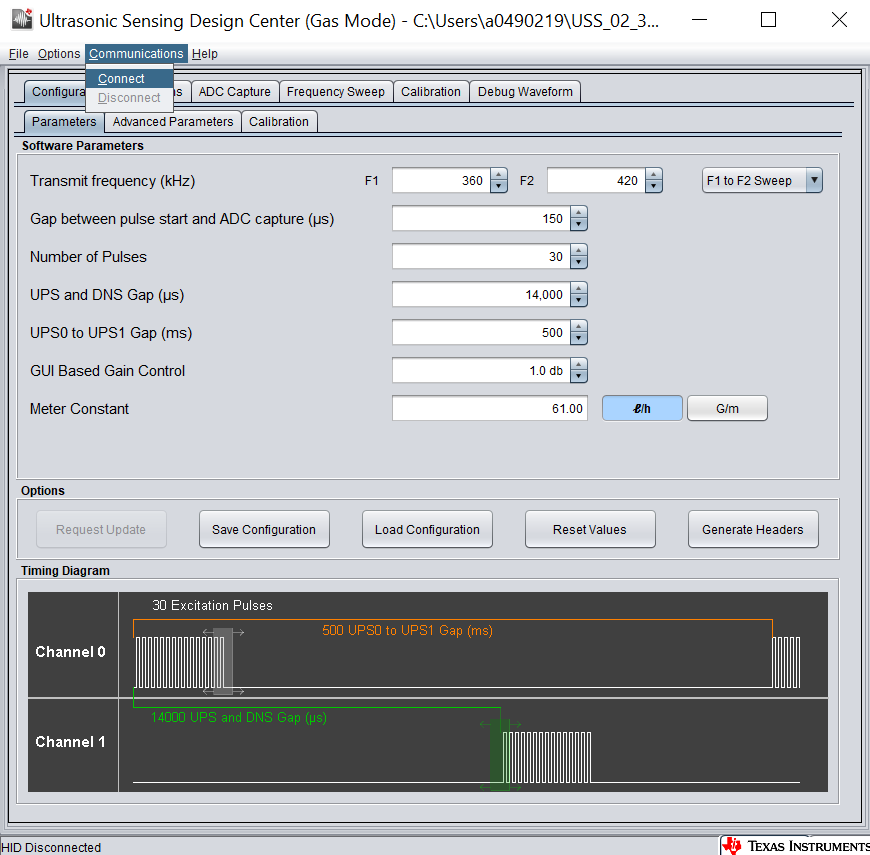Switch to the ADC Capture tab

(234, 91)
